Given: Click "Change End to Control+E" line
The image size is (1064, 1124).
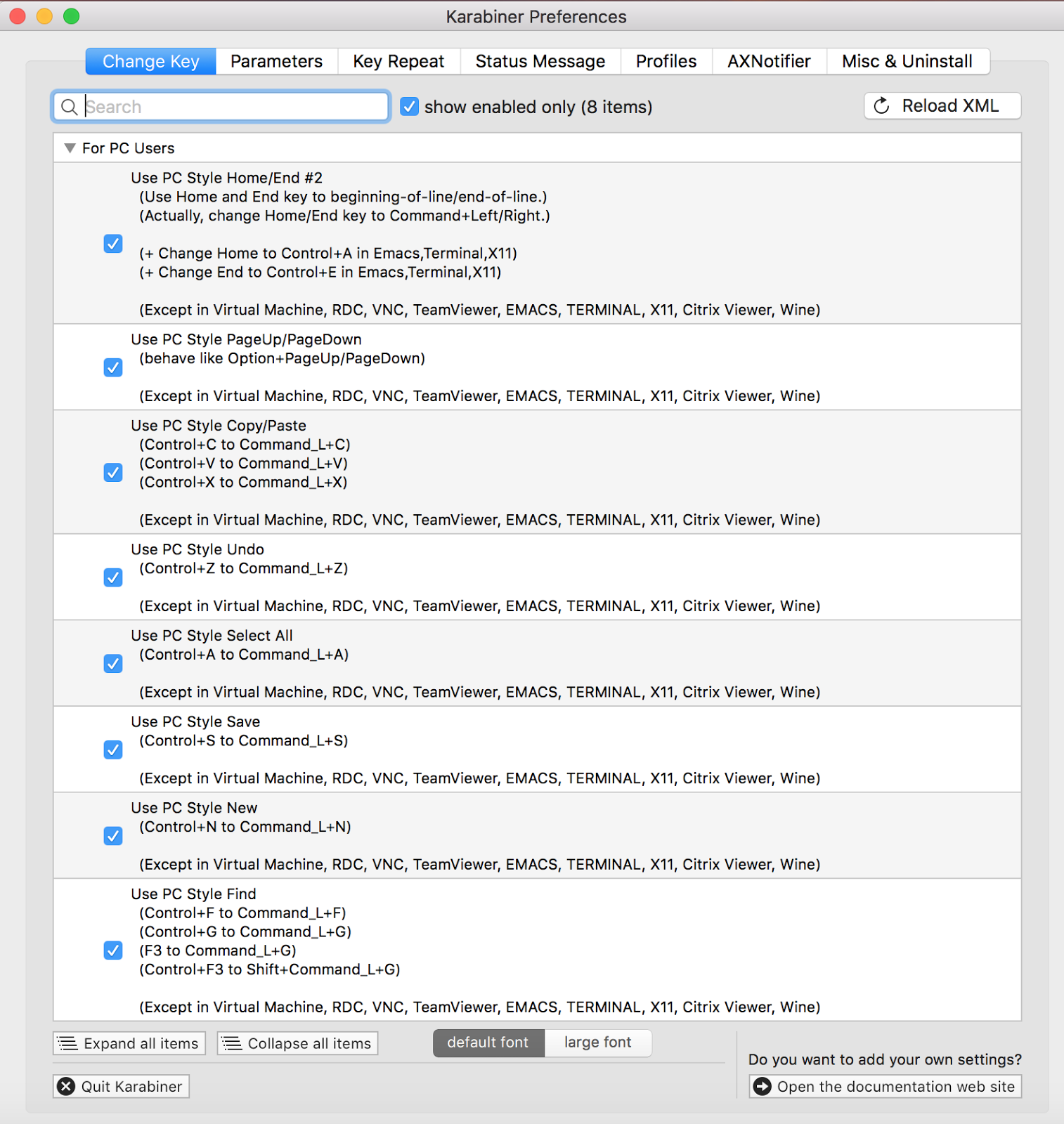Looking at the screenshot, I should pos(320,273).
